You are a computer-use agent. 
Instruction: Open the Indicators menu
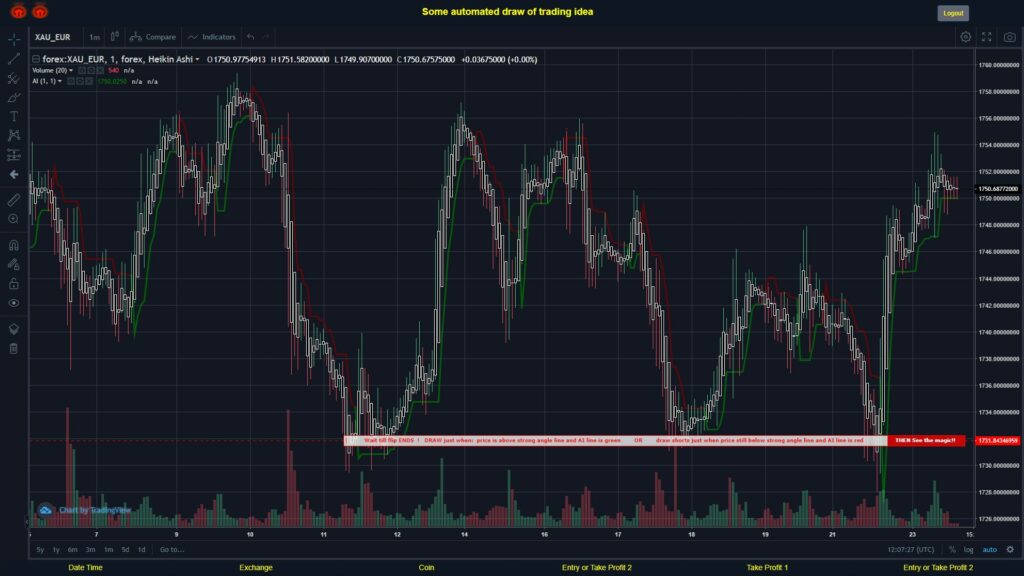(x=212, y=37)
